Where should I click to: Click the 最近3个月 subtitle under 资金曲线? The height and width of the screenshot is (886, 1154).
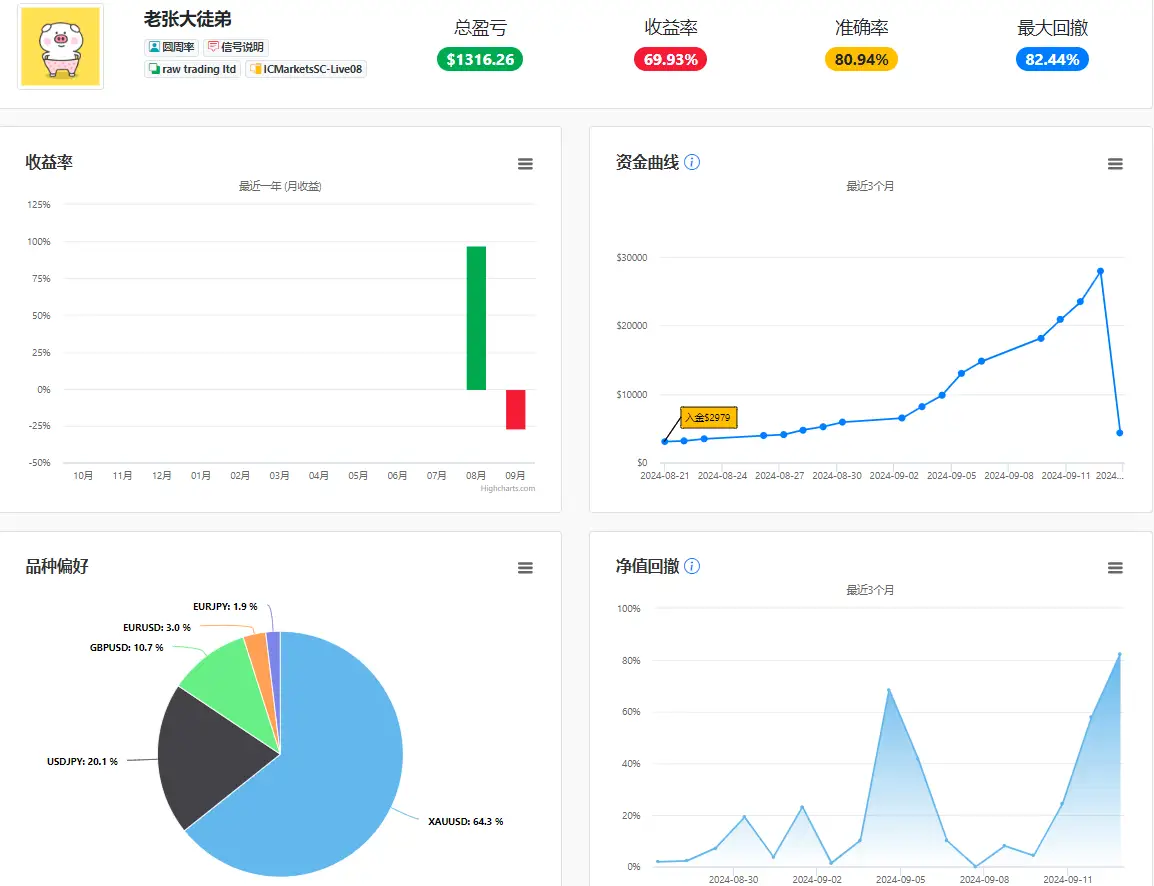(x=870, y=186)
